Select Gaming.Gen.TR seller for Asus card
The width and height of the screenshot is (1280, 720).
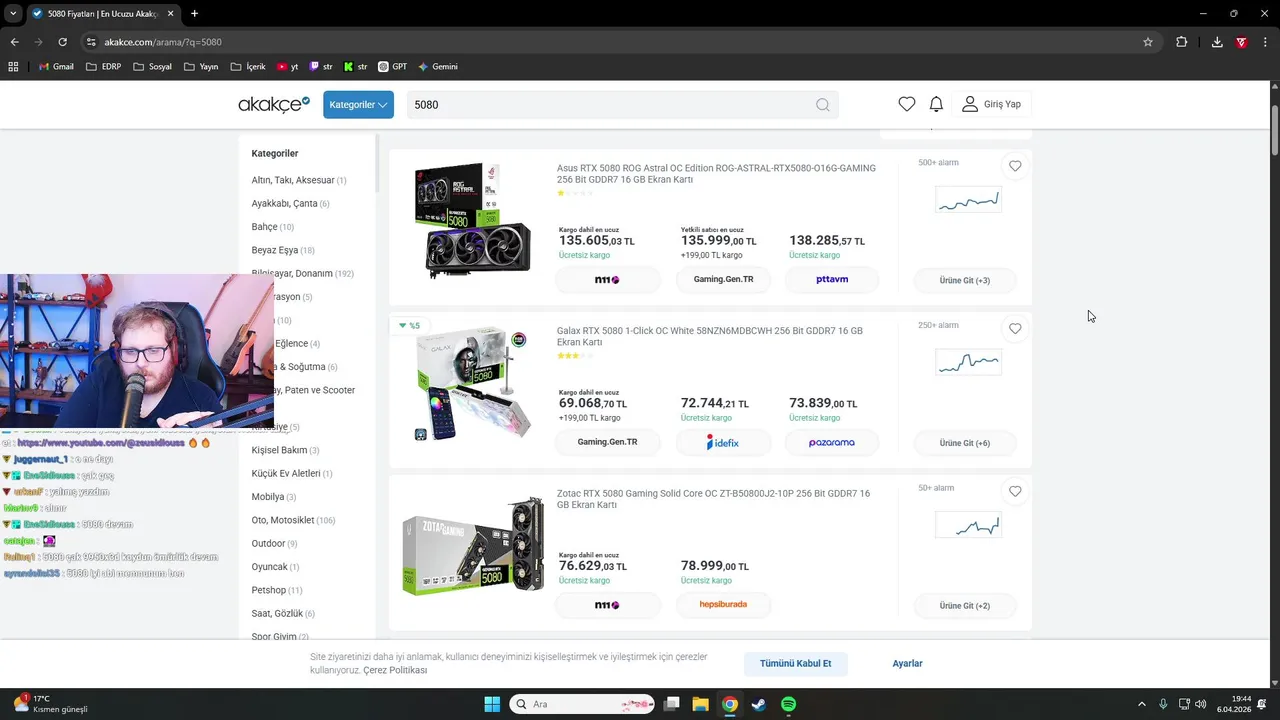point(723,280)
